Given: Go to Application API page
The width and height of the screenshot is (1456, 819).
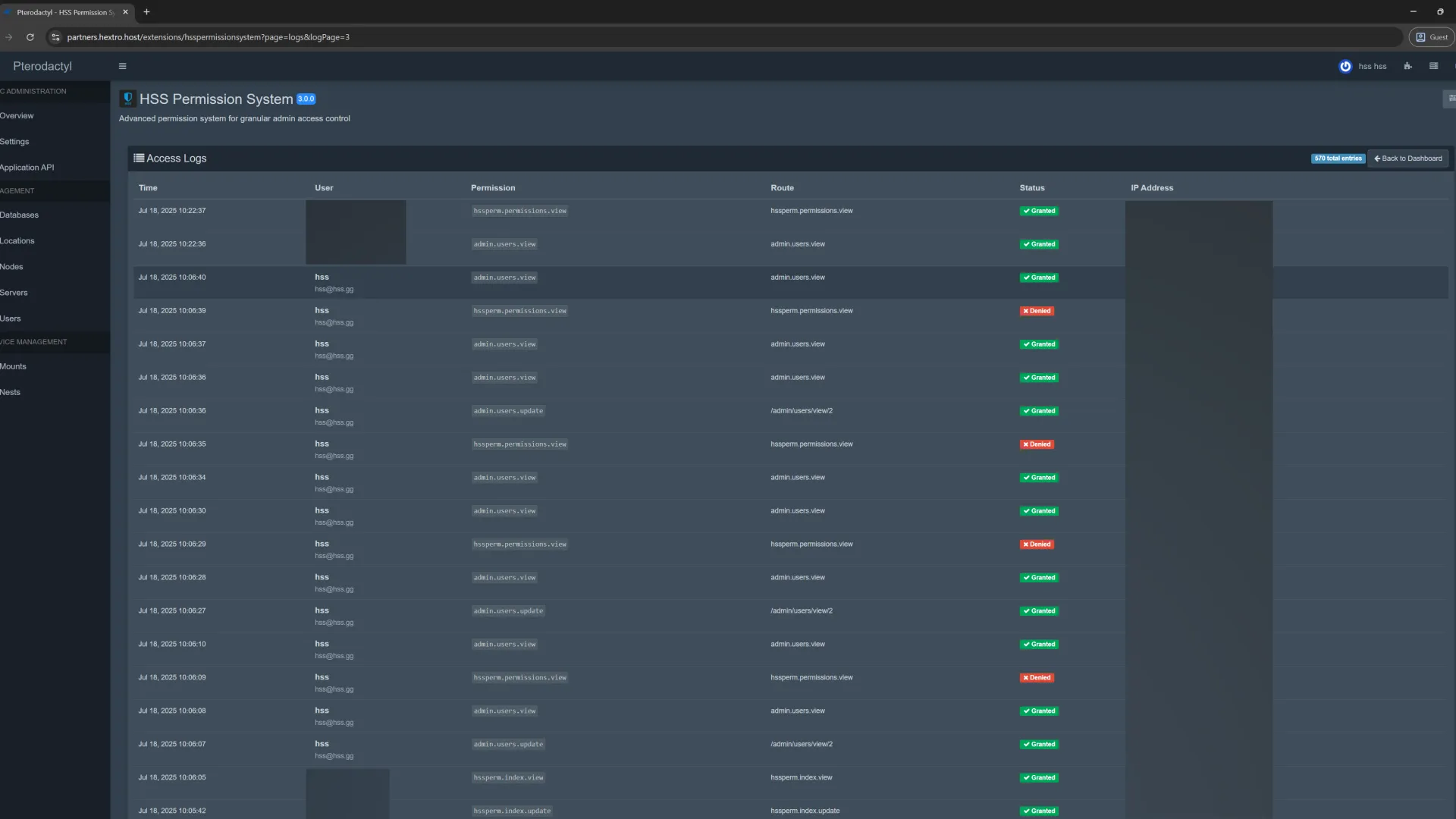Looking at the screenshot, I should pyautogui.click(x=27, y=168).
